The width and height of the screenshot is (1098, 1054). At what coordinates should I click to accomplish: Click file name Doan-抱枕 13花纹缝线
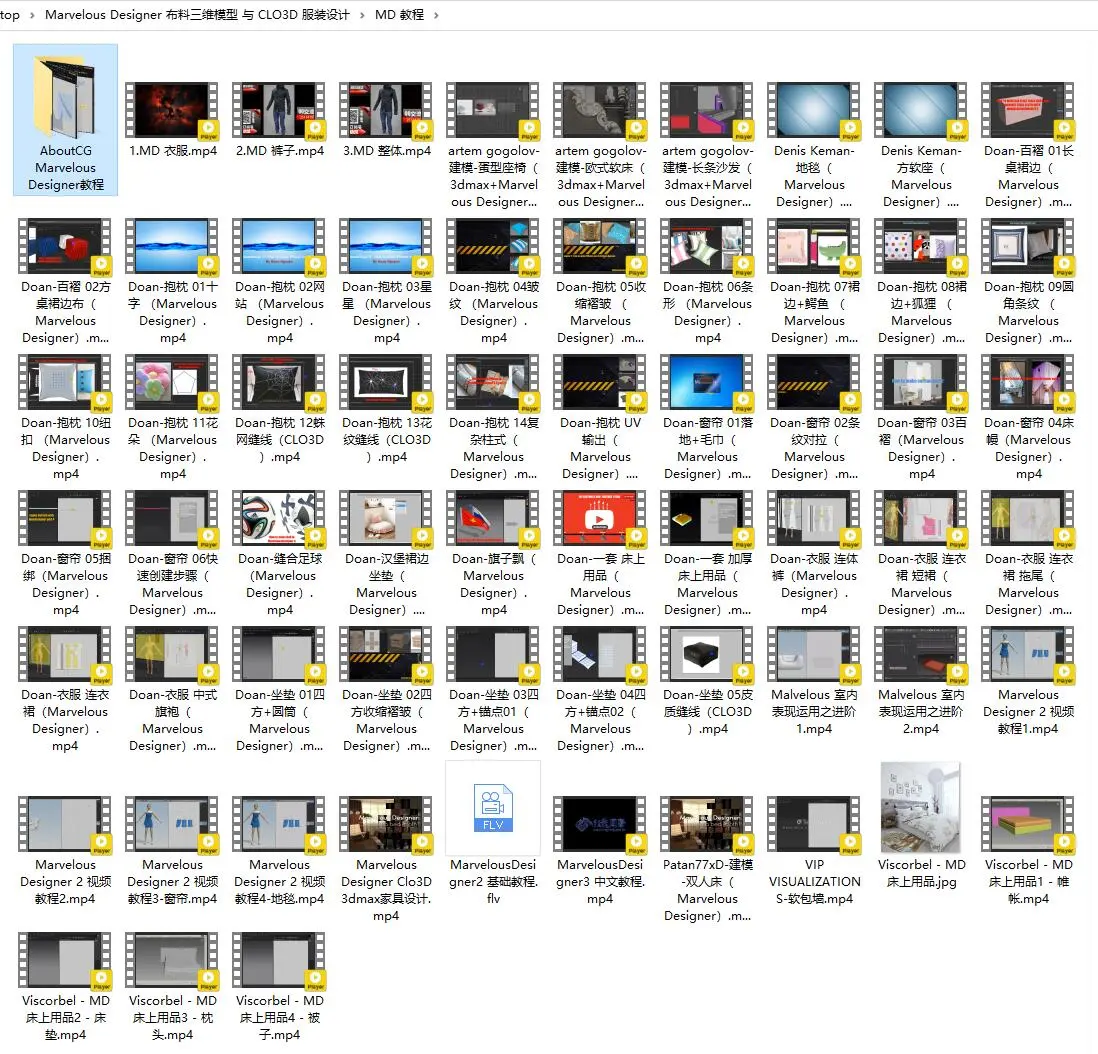click(x=386, y=440)
